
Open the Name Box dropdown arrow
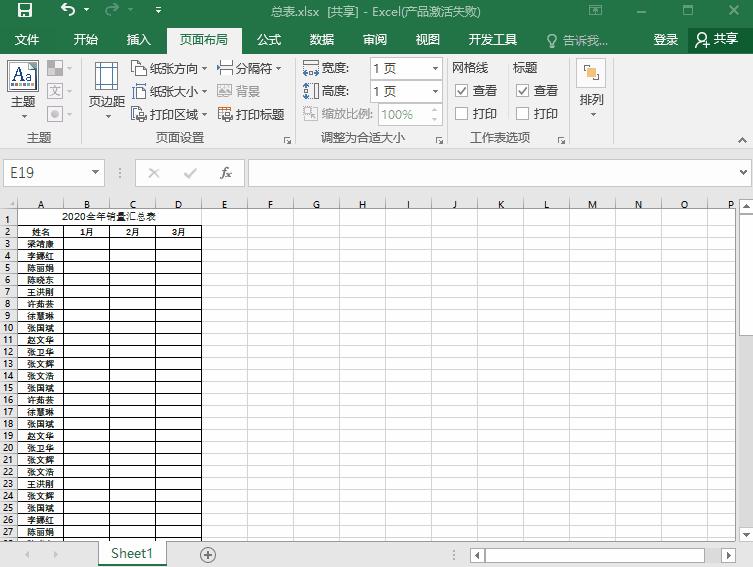(96, 172)
